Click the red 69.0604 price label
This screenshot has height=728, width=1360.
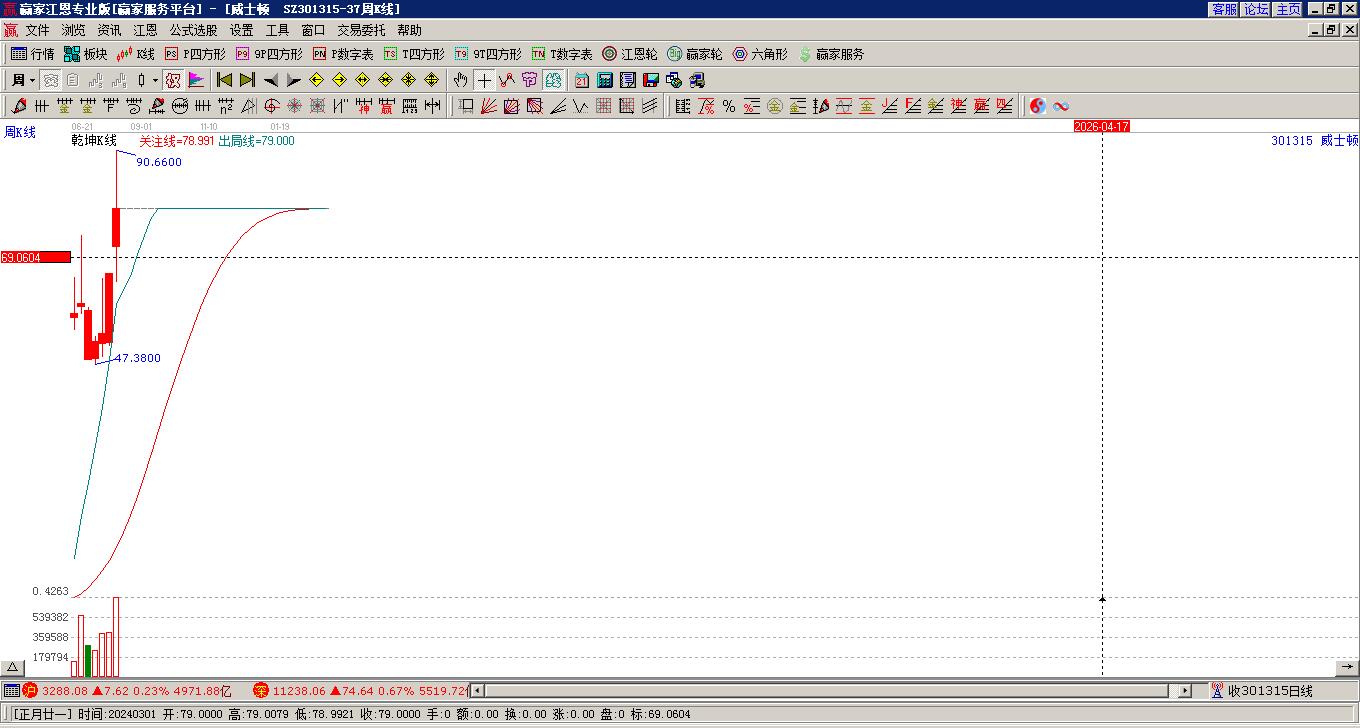click(35, 257)
